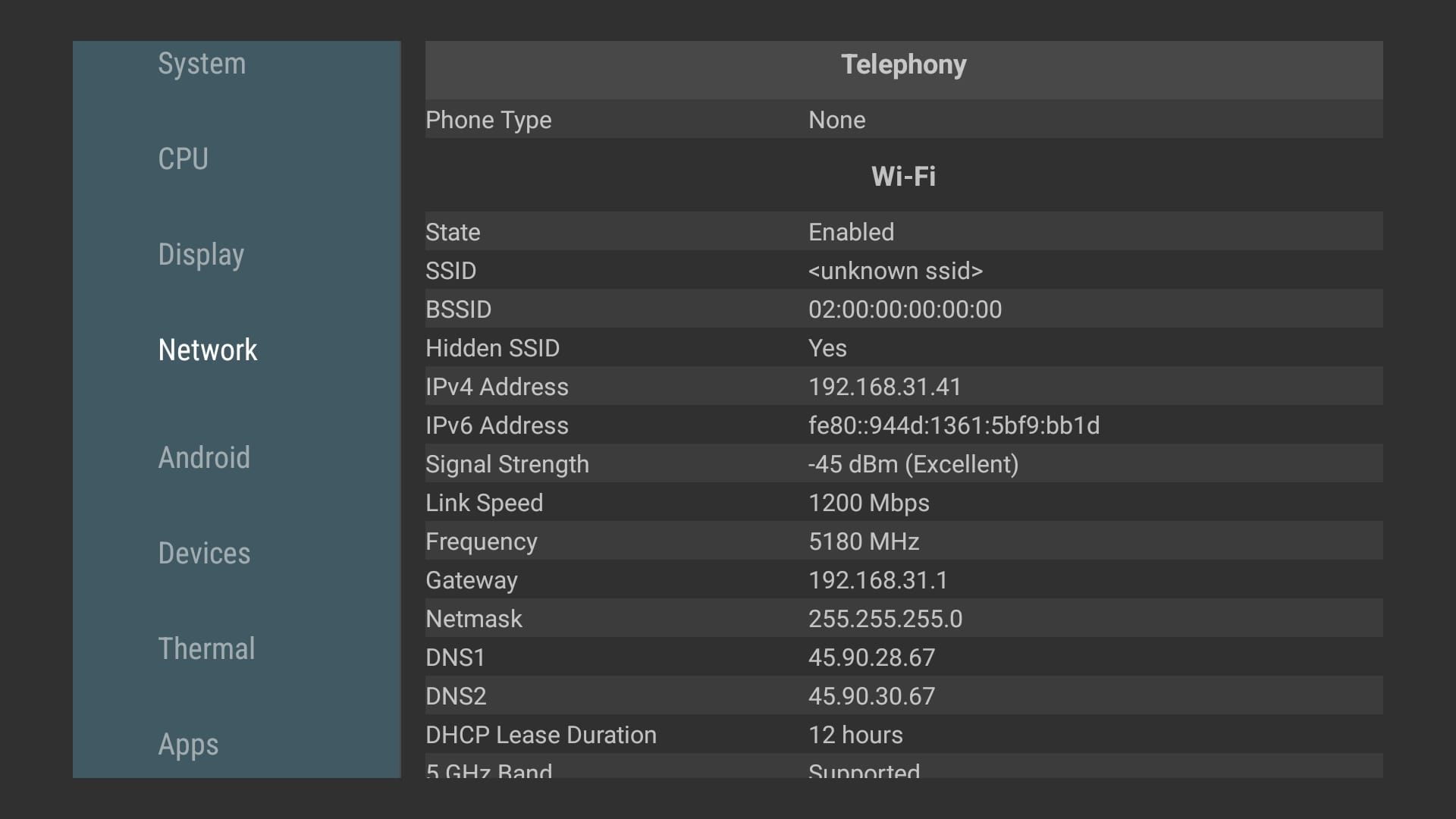Click the unknown SSID value
Viewport: 1456px width, 819px height.
point(895,271)
